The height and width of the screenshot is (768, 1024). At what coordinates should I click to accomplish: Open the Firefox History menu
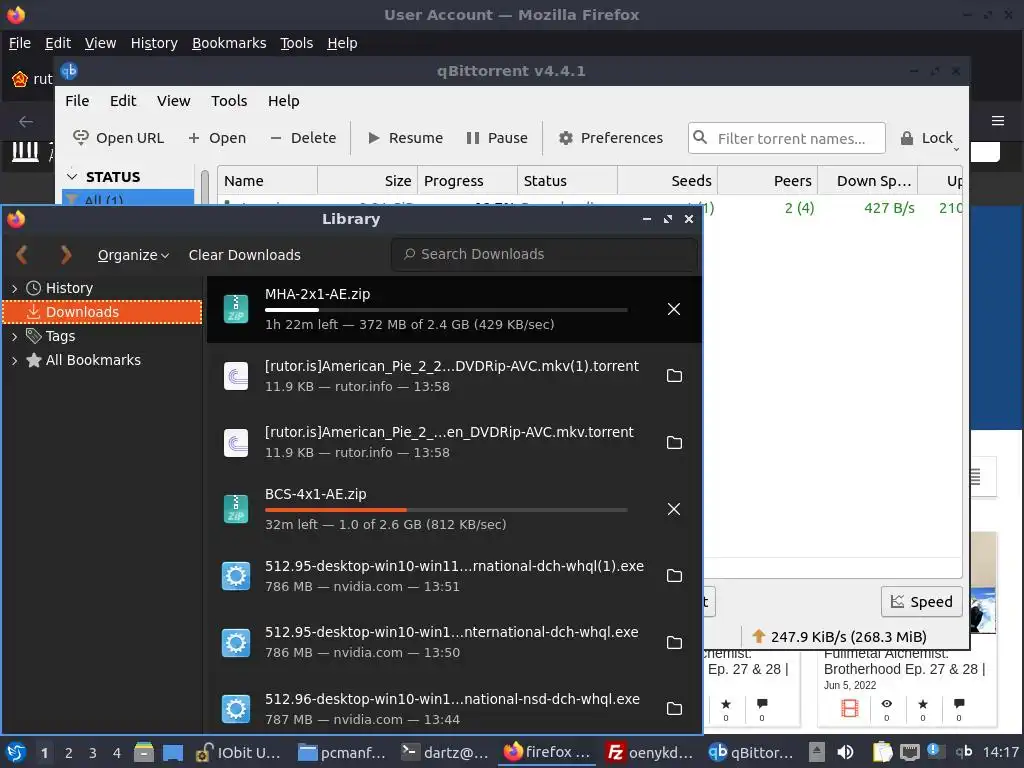coord(154,43)
